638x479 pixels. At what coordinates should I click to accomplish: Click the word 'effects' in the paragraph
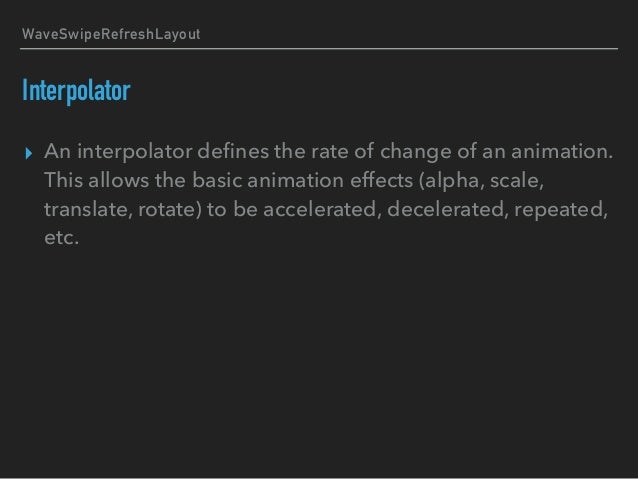point(381,180)
